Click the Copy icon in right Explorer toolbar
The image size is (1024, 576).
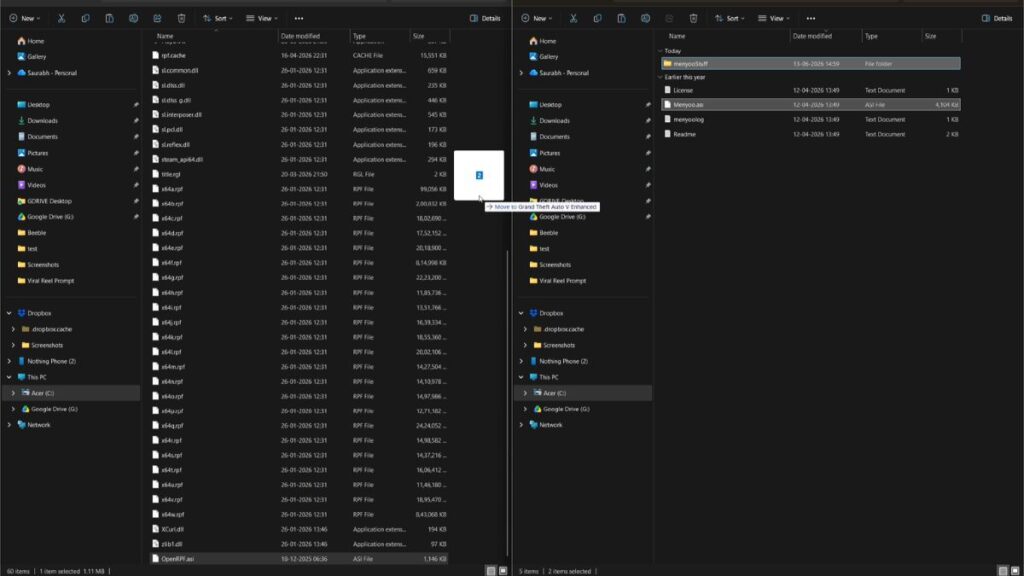(x=598, y=18)
